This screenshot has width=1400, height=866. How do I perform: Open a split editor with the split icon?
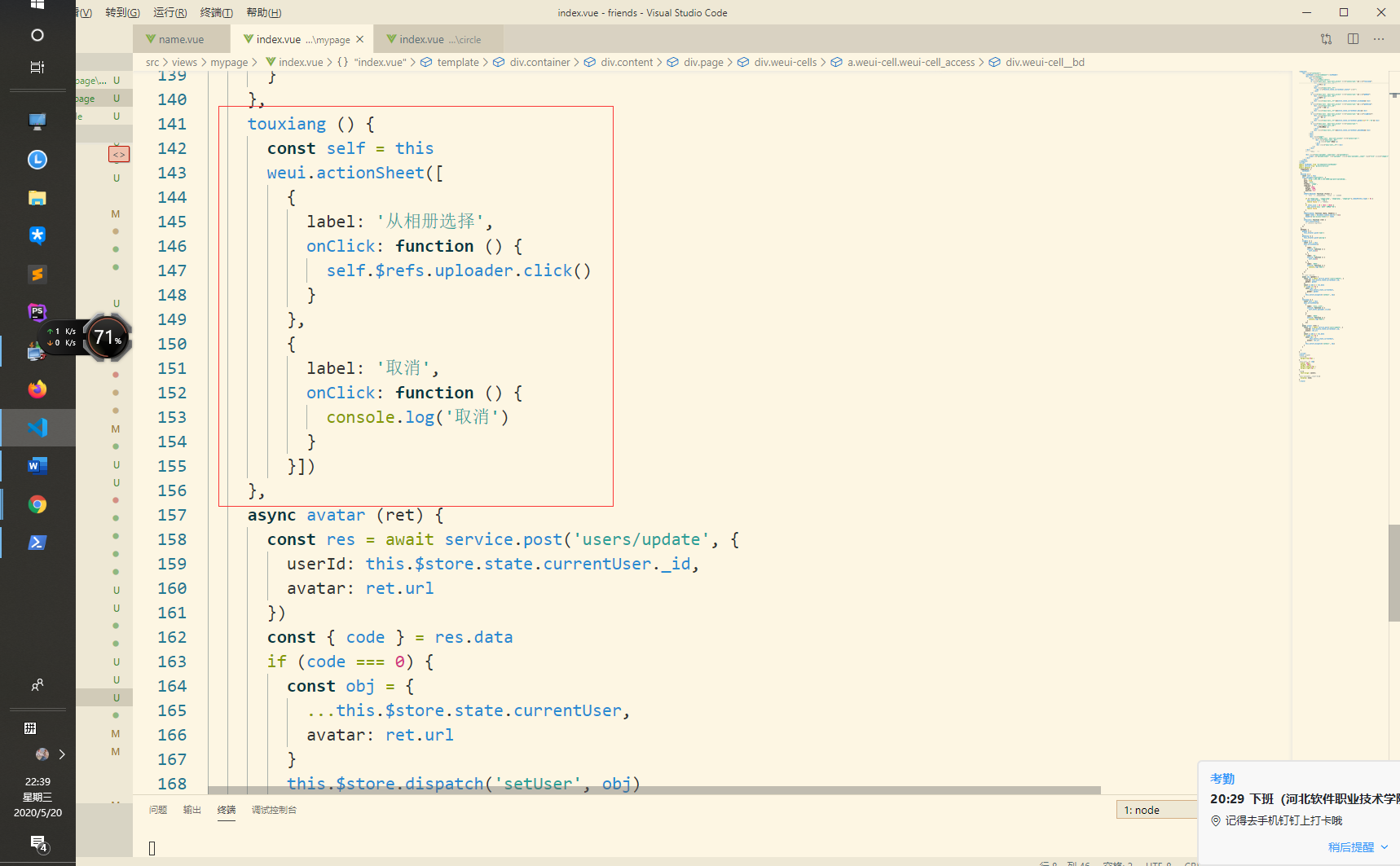click(x=1354, y=38)
